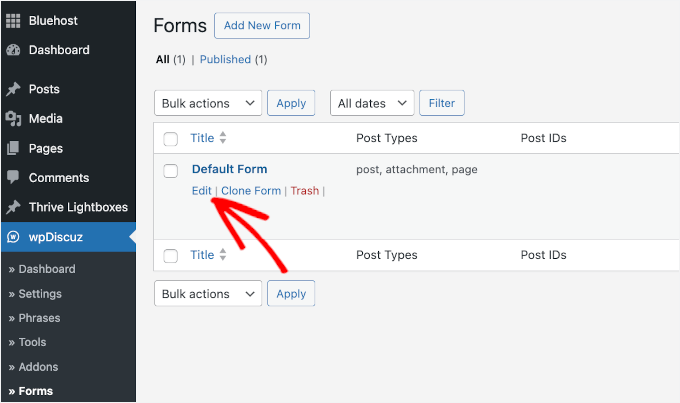Check the Default Form row checkbox
The image size is (680, 403).
click(171, 170)
